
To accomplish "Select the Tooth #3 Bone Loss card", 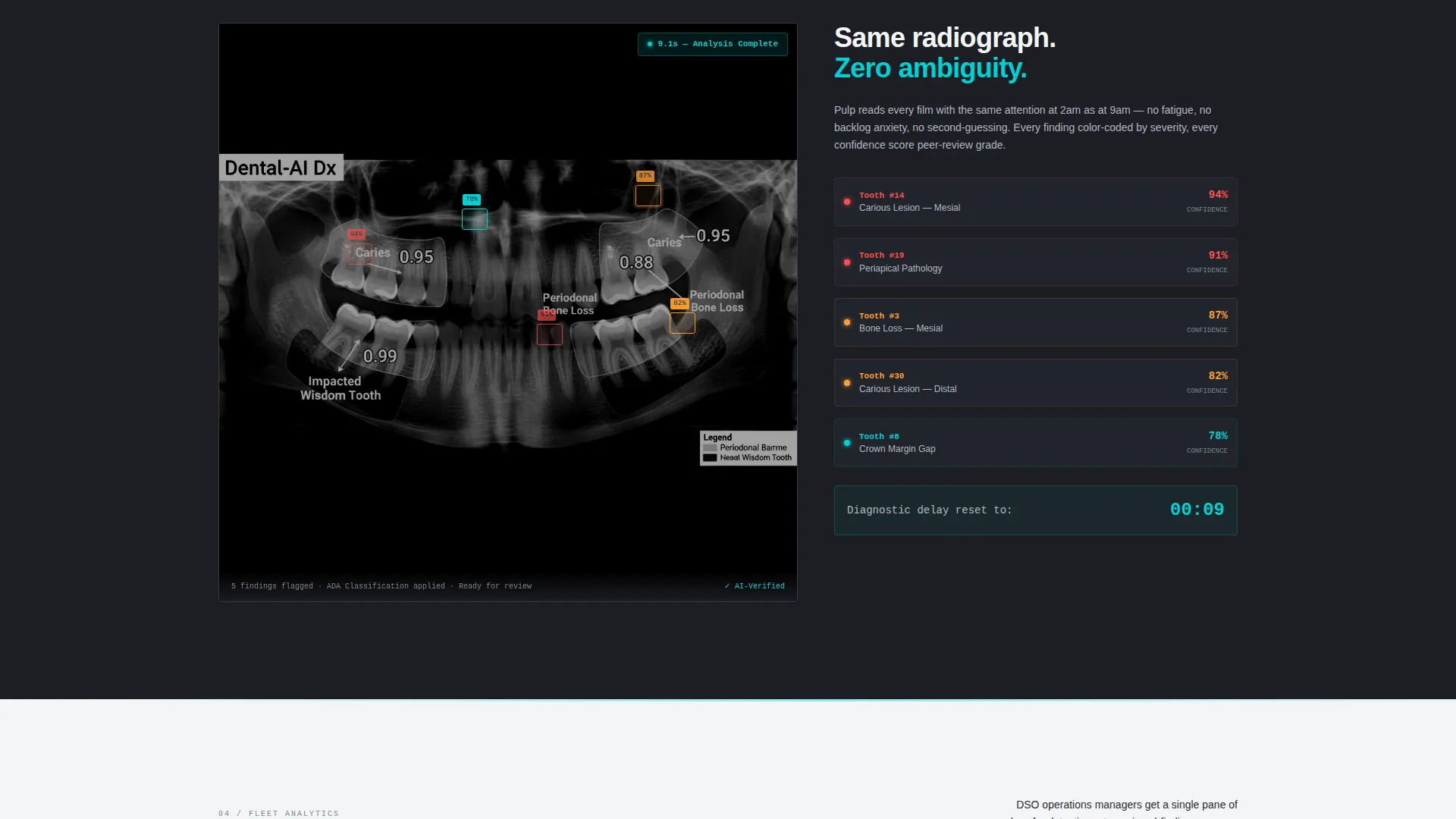I will 1036,322.
